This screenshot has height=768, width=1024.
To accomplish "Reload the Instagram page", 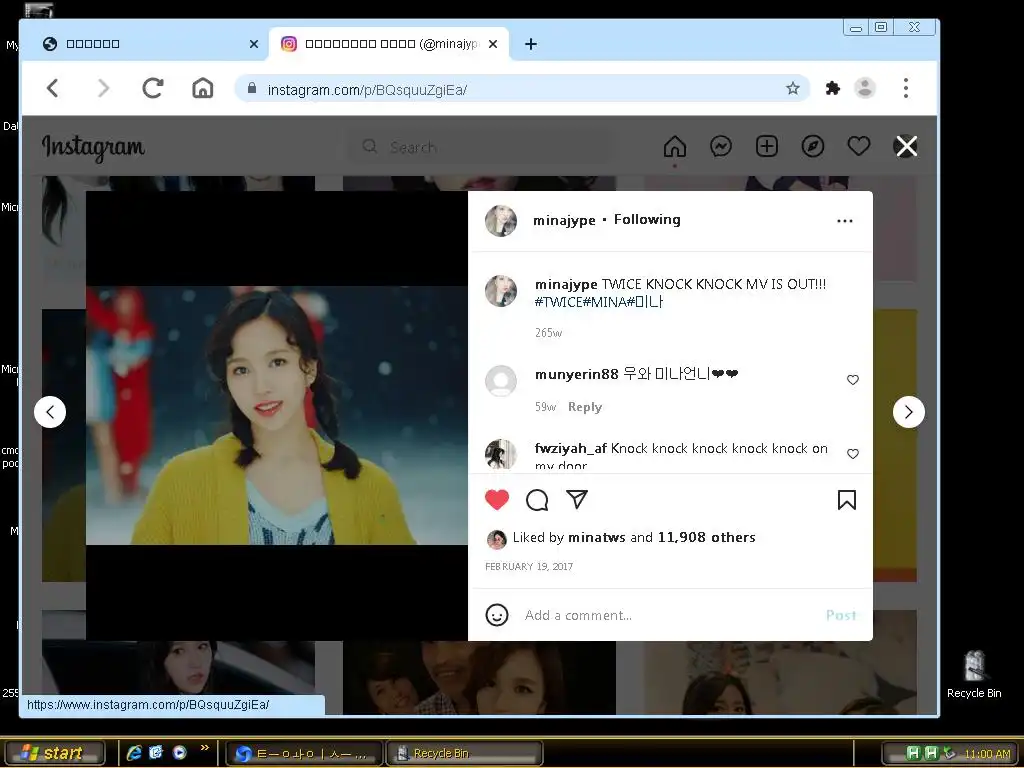I will (x=153, y=88).
